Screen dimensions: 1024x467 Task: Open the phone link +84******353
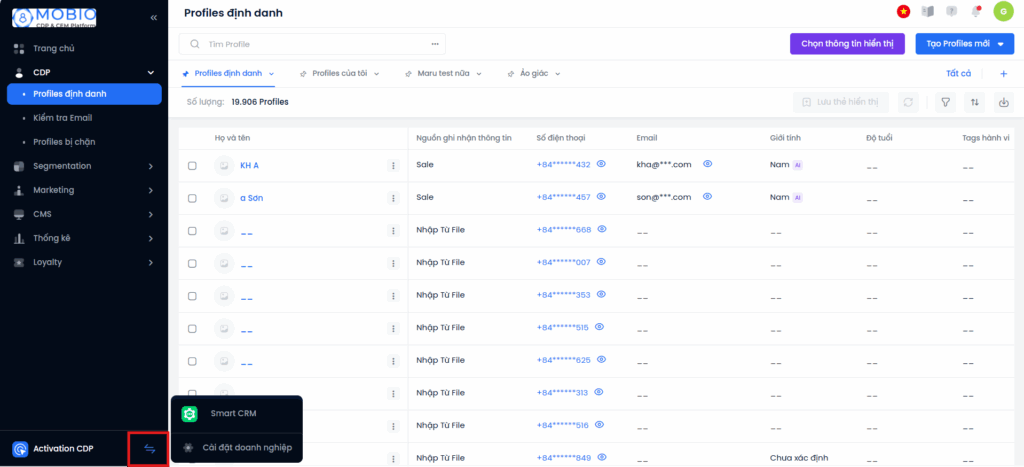564,295
